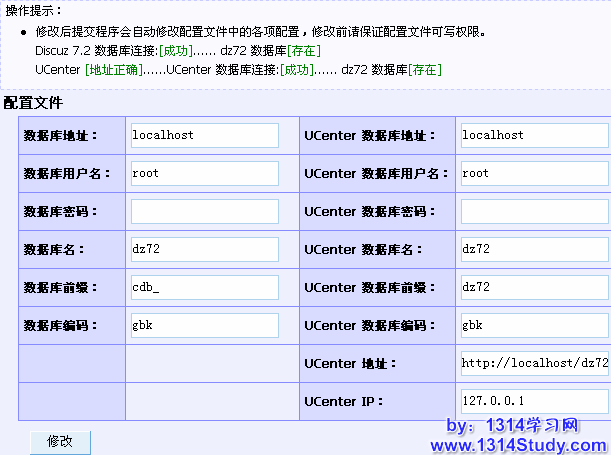Image resolution: width=611 pixels, height=455 pixels.
Task: Focus the 数据库前缀 field containing cdb_
Action: tap(204, 288)
